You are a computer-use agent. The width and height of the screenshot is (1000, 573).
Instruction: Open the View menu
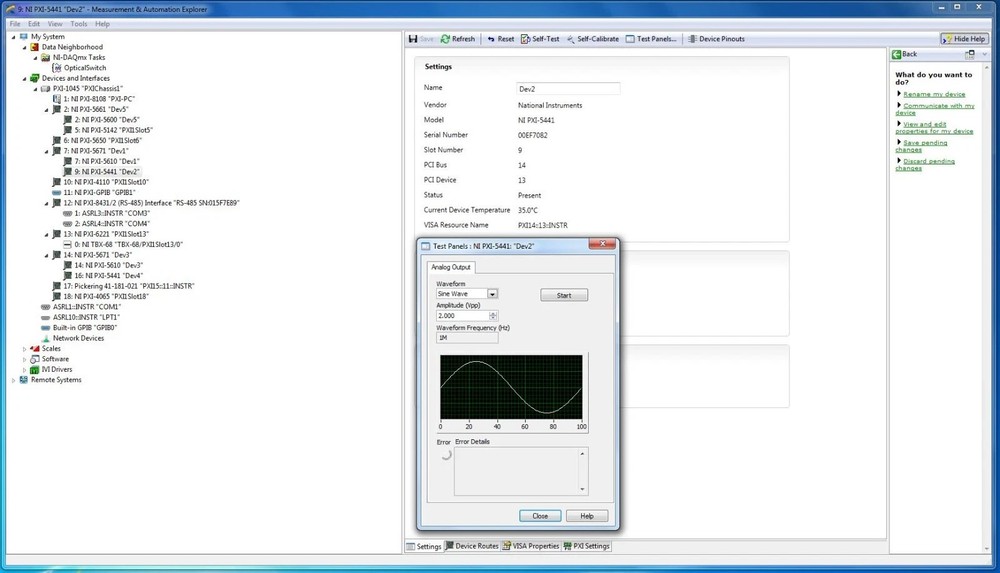(x=55, y=24)
